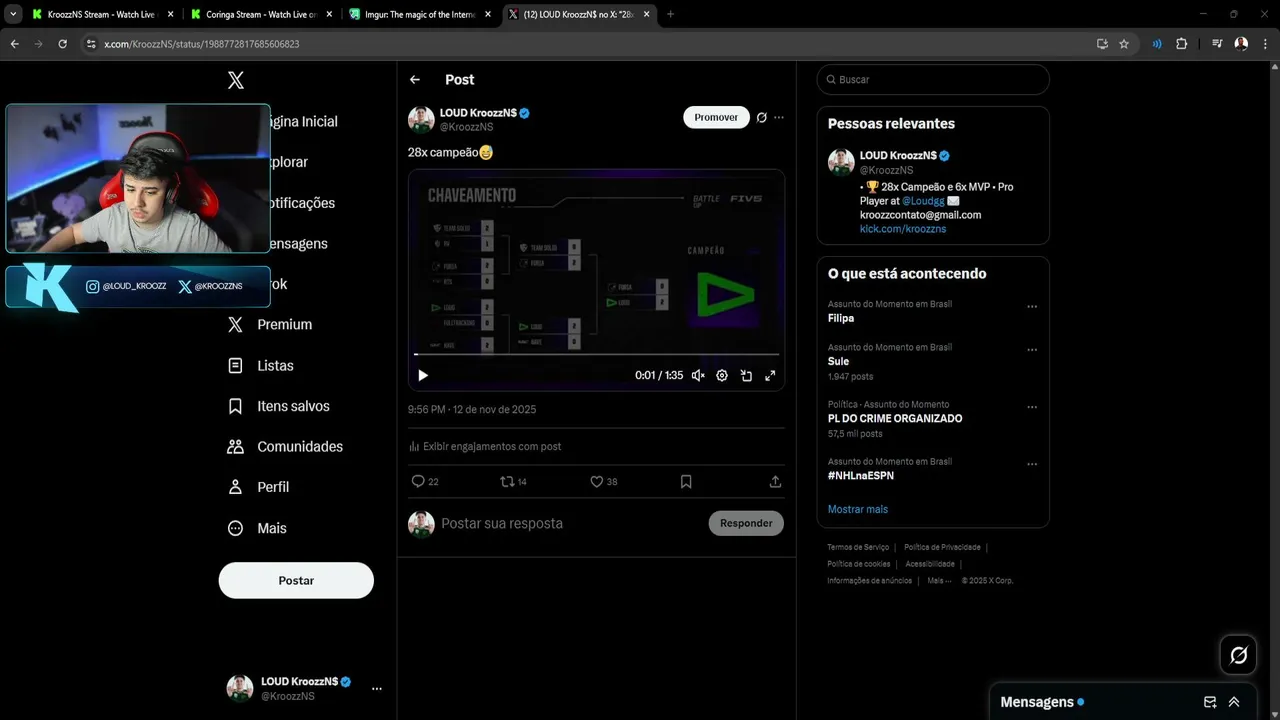Open the browser extensions puzzle icon
Screen dimensions: 1280x720
[x=1181, y=44]
